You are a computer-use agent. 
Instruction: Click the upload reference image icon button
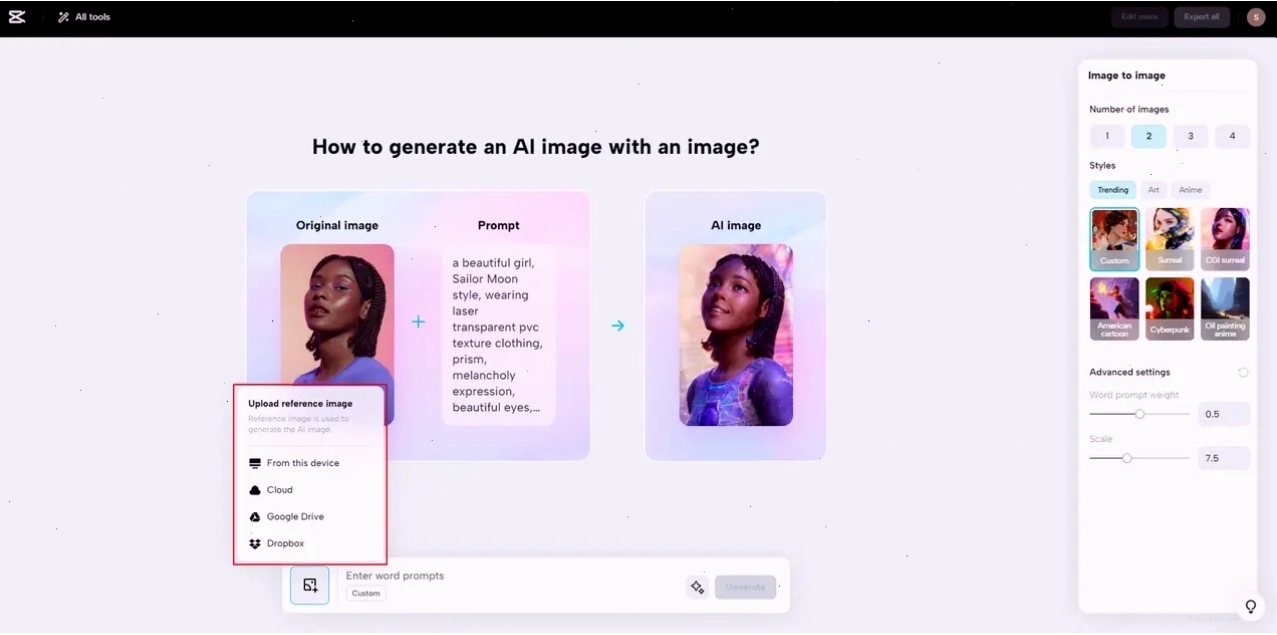click(x=310, y=585)
